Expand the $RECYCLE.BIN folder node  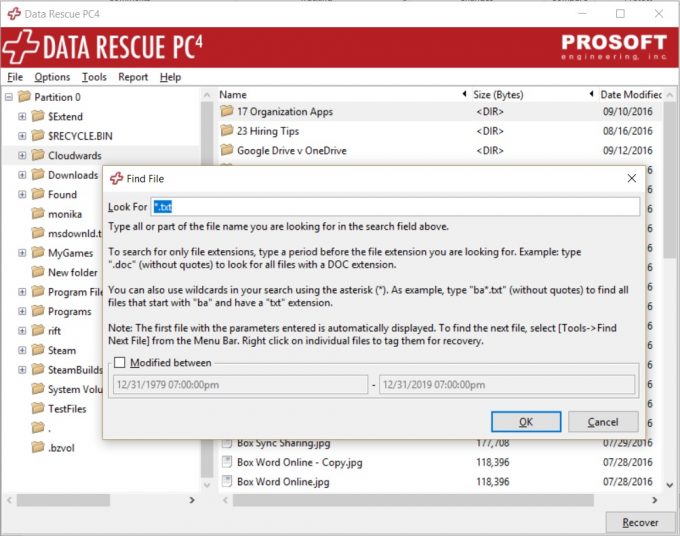(22, 136)
